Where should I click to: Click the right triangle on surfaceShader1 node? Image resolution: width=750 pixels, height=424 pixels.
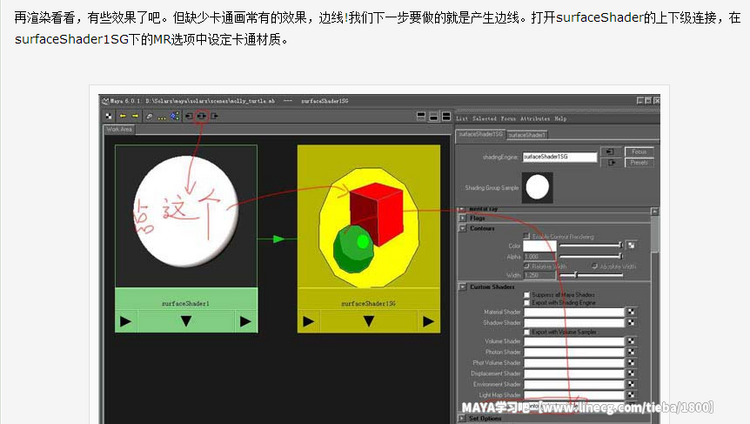[246, 322]
